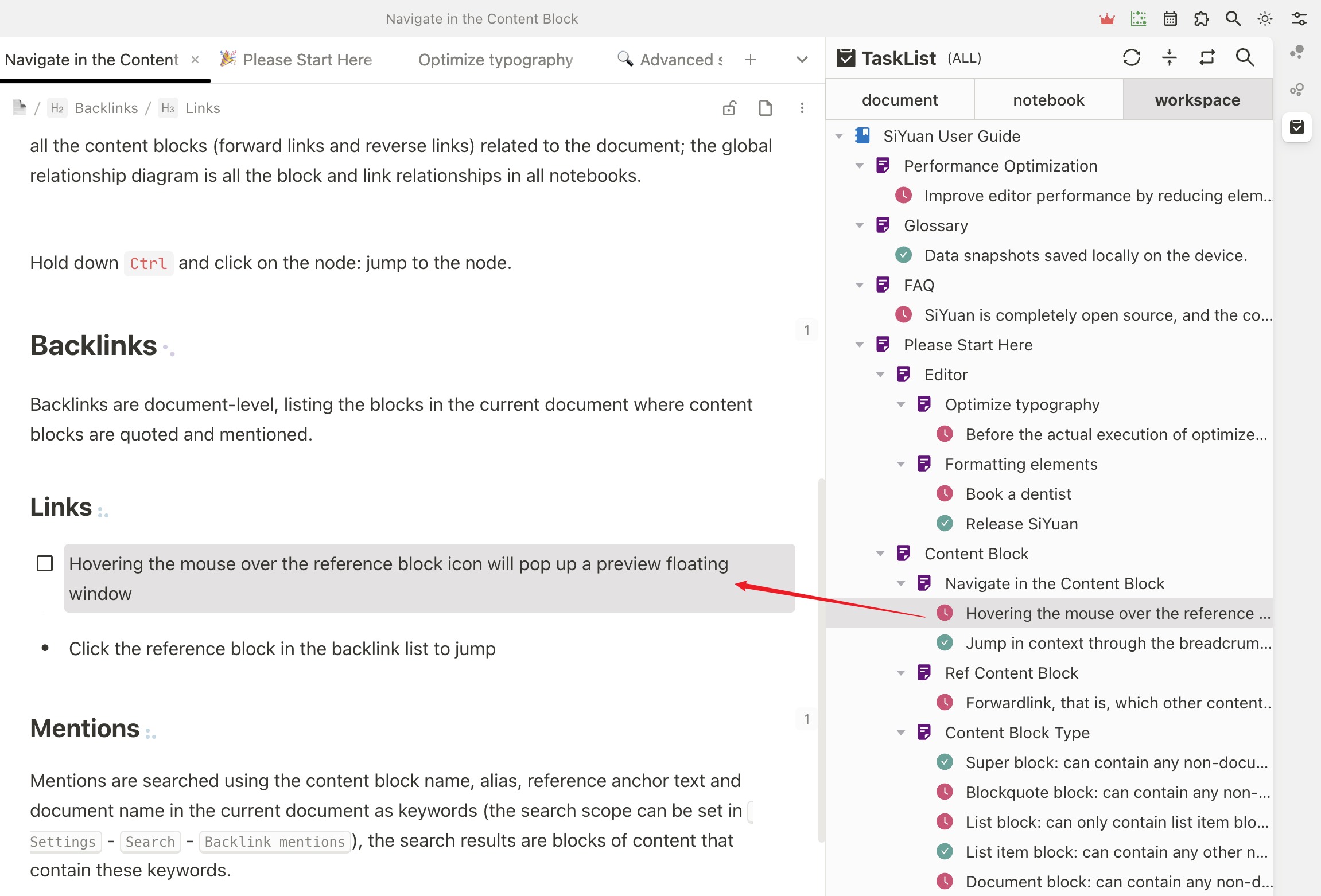Viewport: 1321px width, 896px height.
Task: Open the Optimize typography document tab
Action: coord(496,59)
